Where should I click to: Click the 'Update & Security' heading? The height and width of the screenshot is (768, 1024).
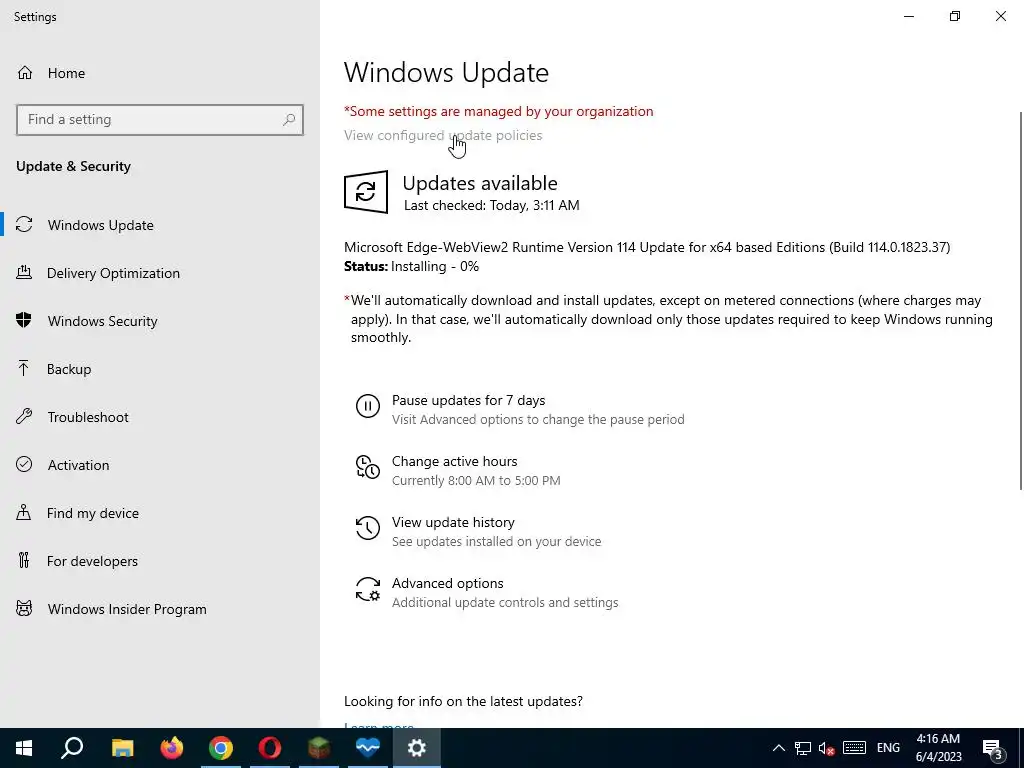tap(73, 166)
